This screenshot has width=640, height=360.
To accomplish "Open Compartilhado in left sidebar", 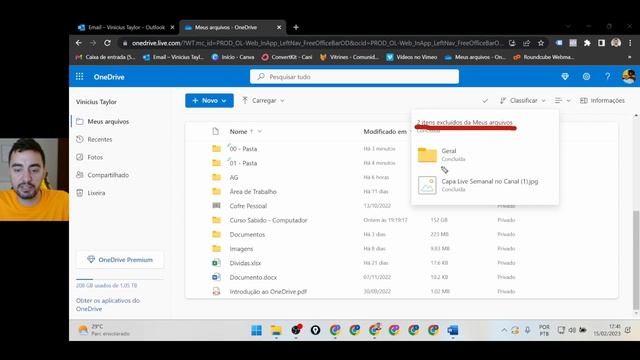I will [x=108, y=175].
